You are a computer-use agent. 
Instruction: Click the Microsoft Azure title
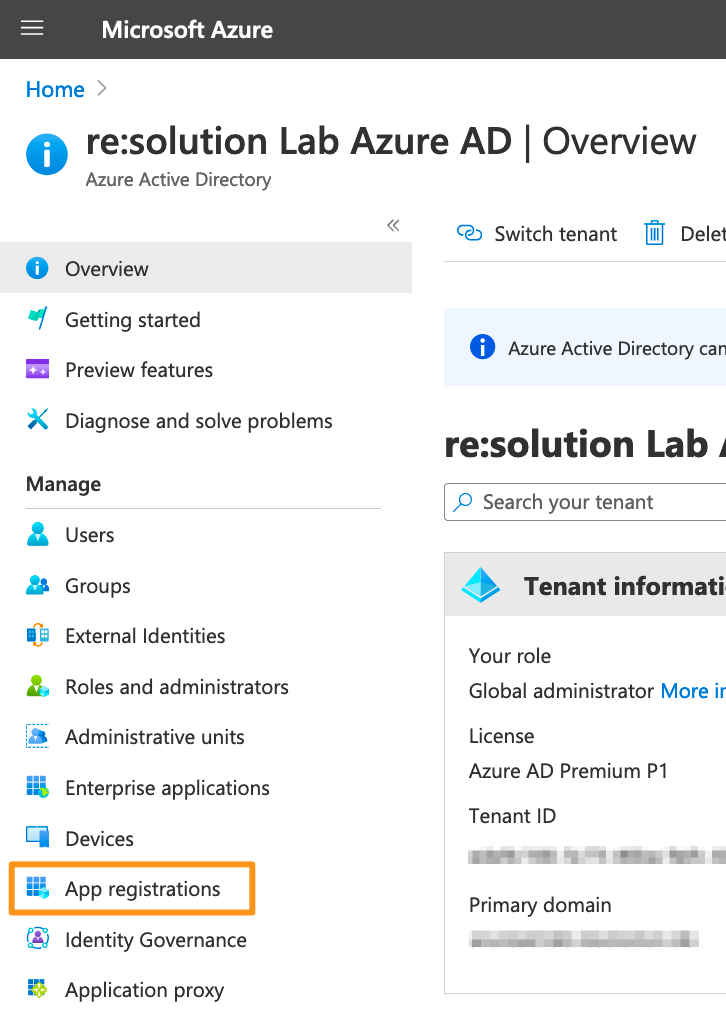click(x=187, y=30)
